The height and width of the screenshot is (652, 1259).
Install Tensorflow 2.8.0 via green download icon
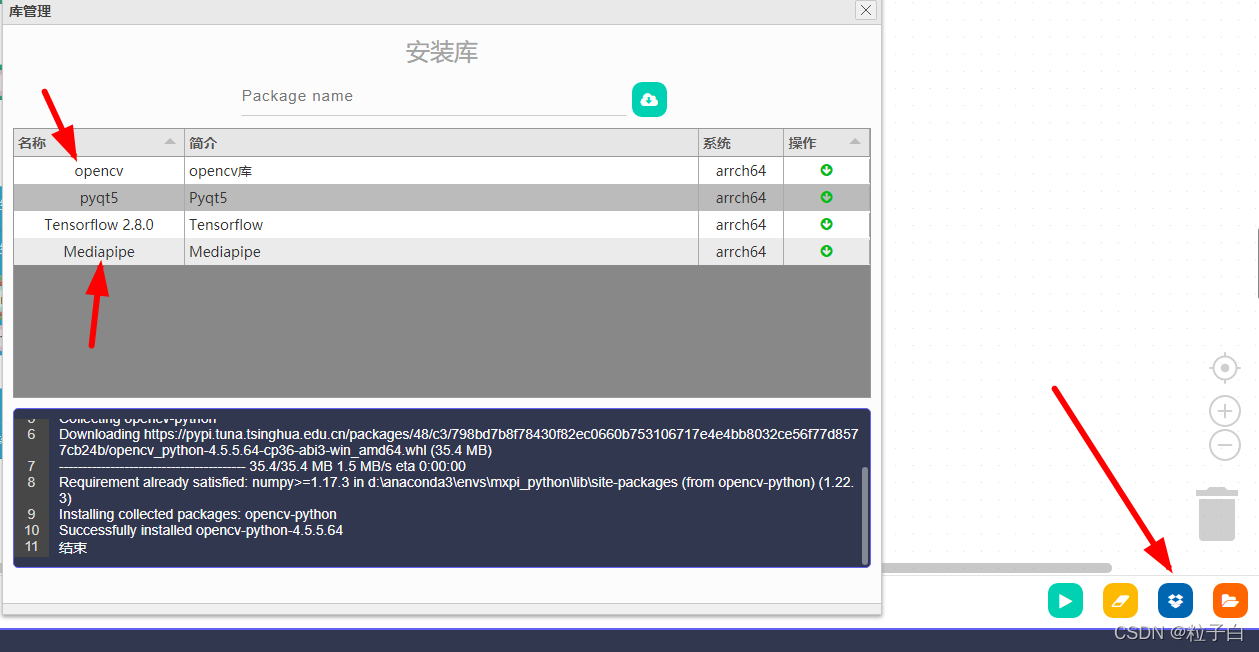[826, 224]
